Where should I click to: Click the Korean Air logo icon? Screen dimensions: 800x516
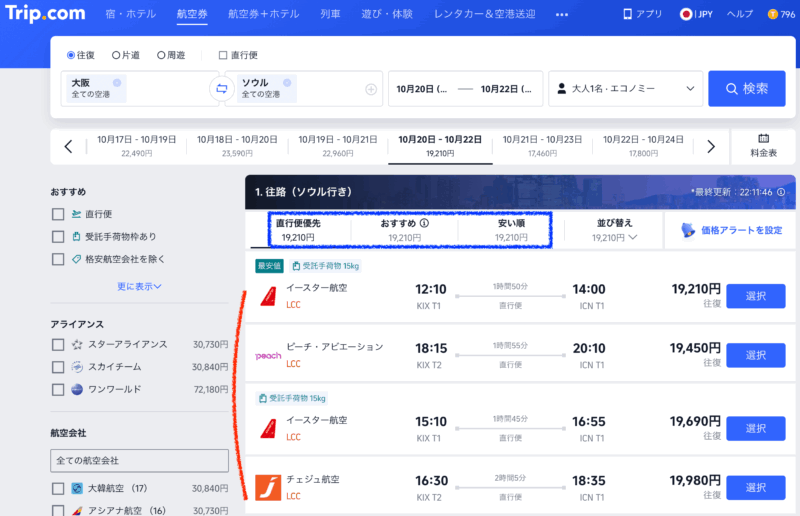[77, 488]
